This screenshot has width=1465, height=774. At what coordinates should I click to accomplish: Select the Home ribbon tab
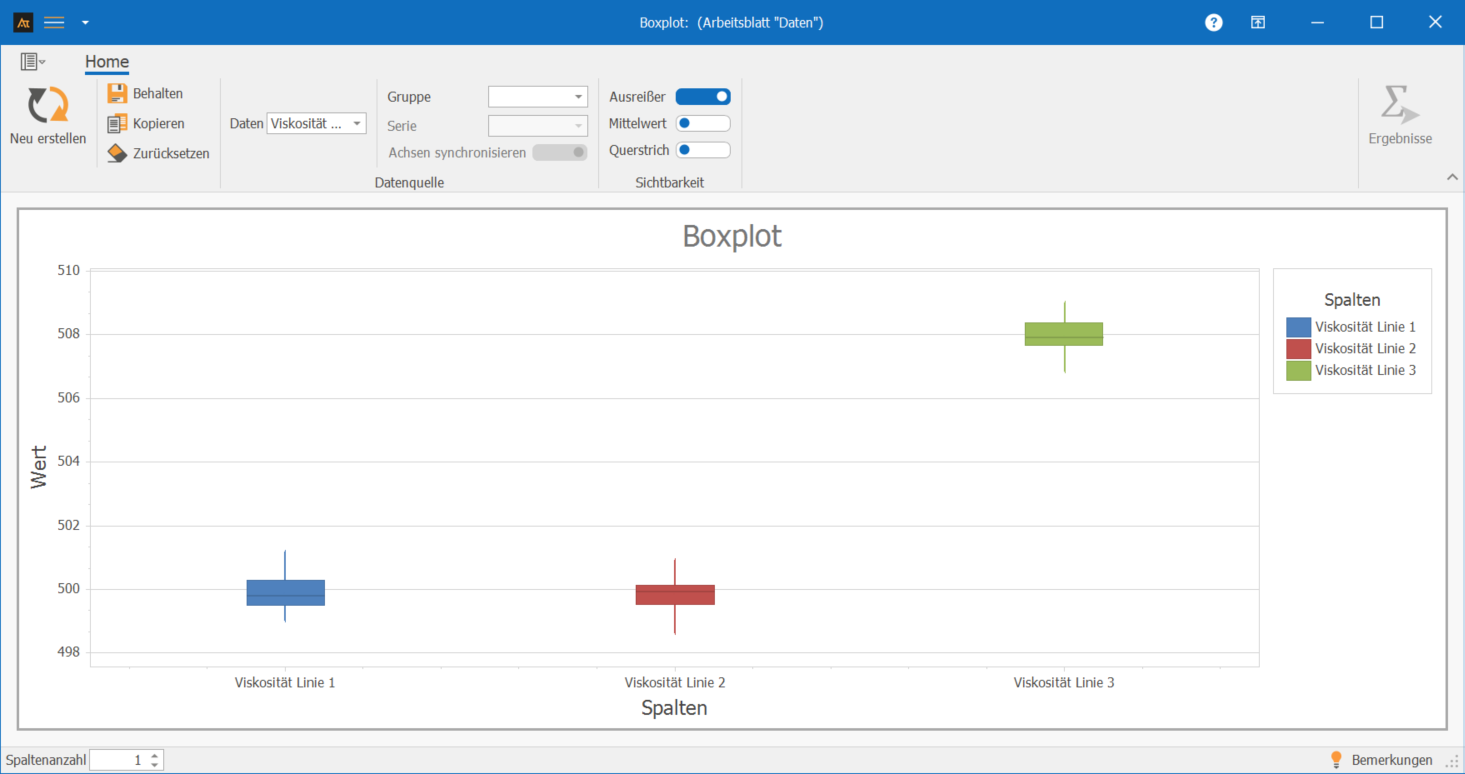[x=106, y=62]
